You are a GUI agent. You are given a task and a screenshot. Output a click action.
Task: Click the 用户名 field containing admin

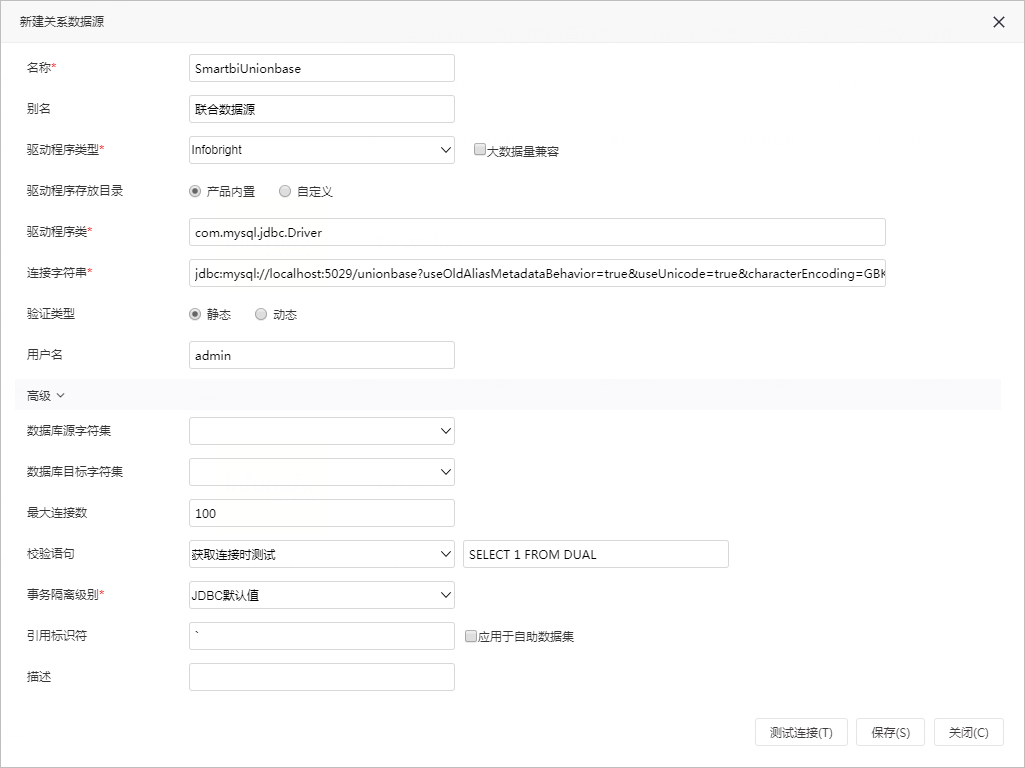click(322, 355)
